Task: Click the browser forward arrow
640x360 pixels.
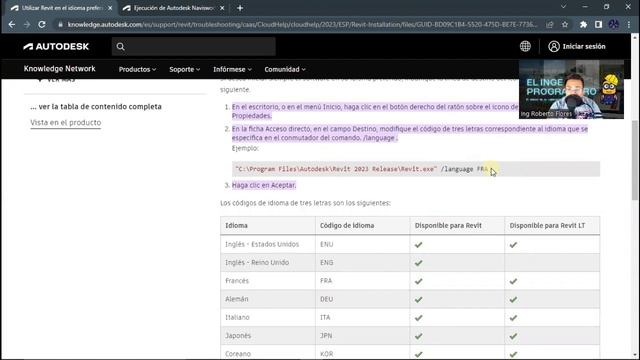Action: (x=27, y=24)
